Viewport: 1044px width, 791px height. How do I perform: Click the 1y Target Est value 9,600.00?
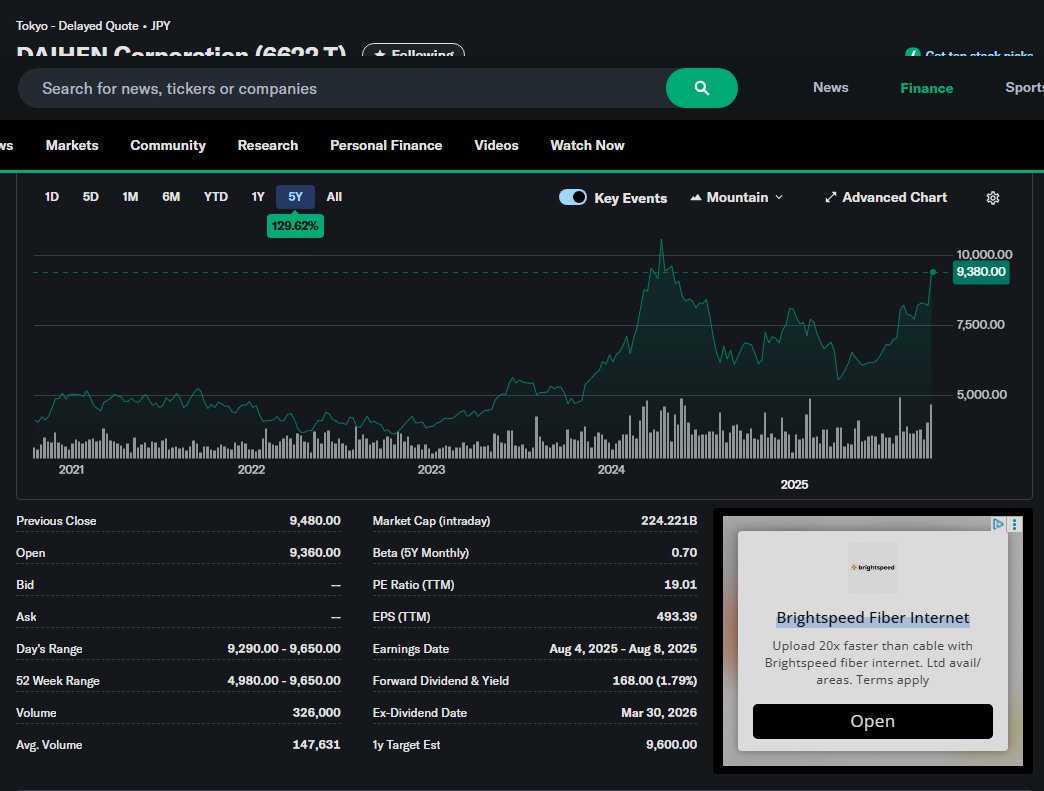pyautogui.click(x=671, y=744)
